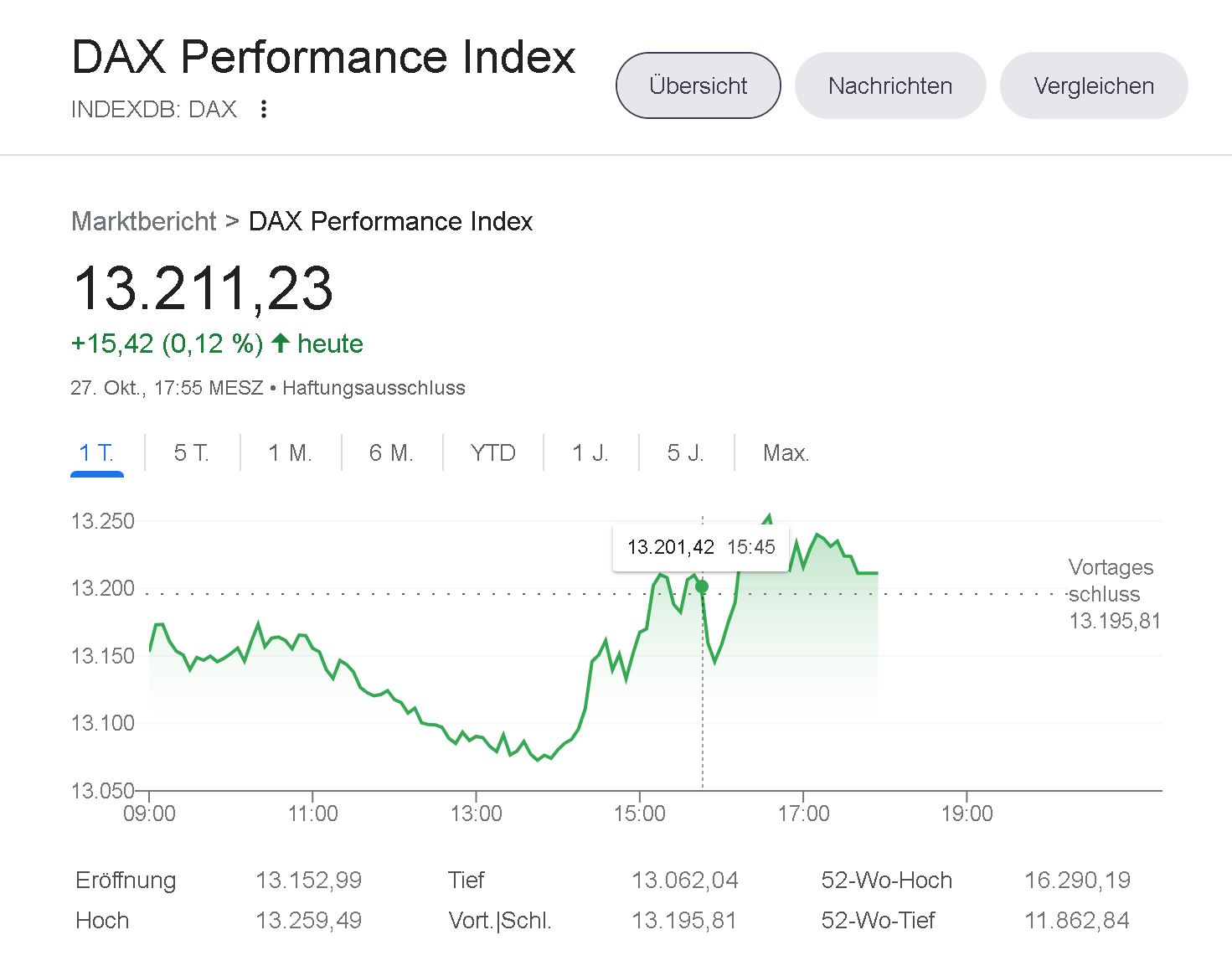Click the 09:00 x-axis label

(x=149, y=814)
